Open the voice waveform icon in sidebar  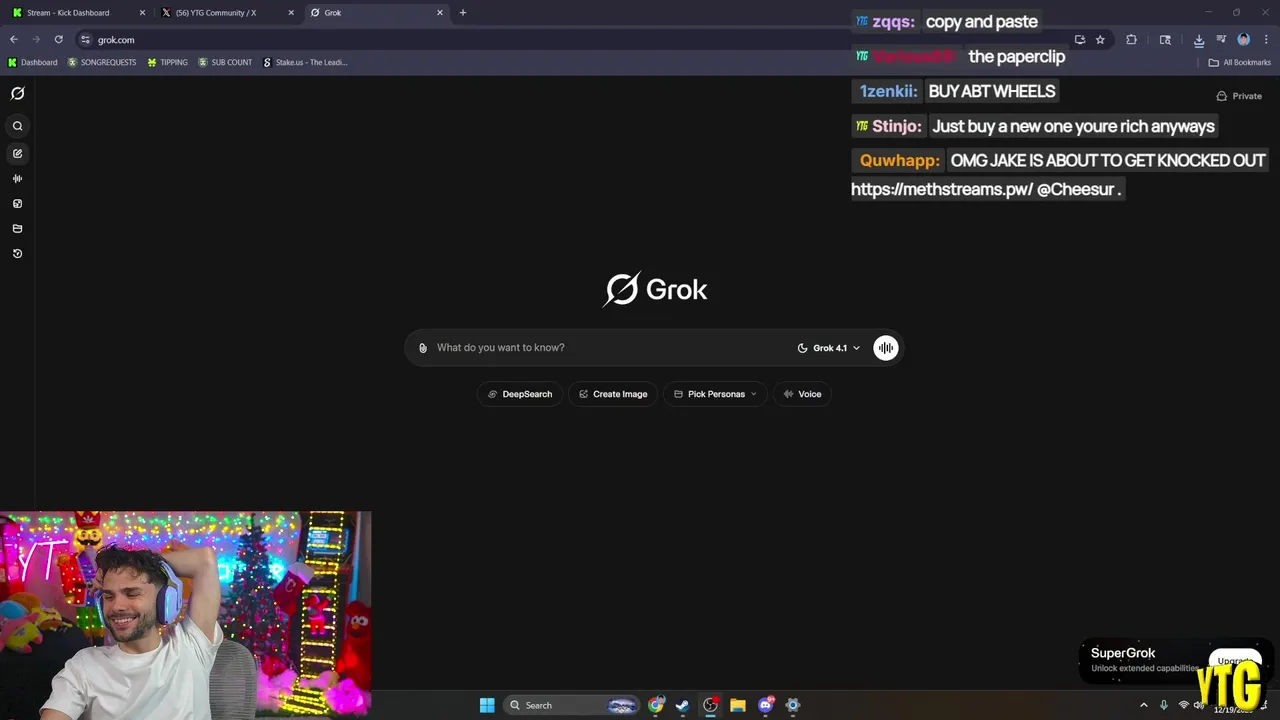17,179
